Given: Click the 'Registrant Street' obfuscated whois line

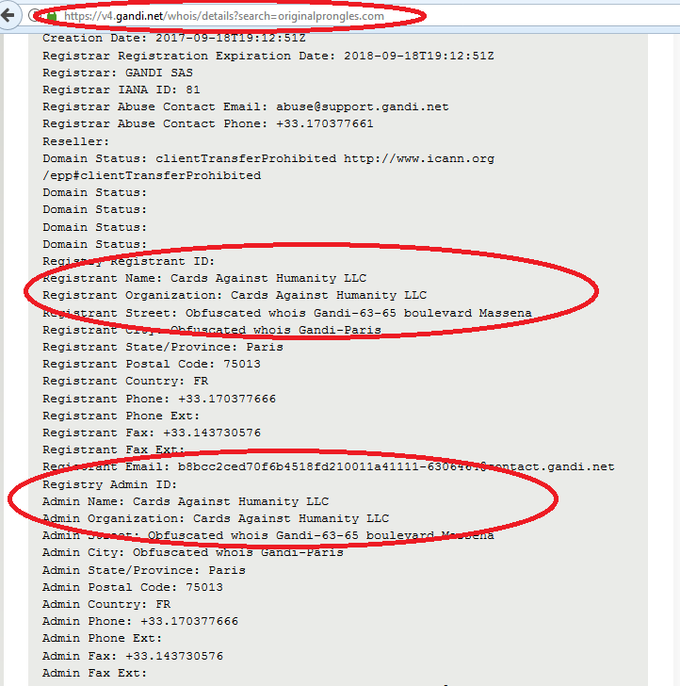Looking at the screenshot, I should click(x=287, y=313).
